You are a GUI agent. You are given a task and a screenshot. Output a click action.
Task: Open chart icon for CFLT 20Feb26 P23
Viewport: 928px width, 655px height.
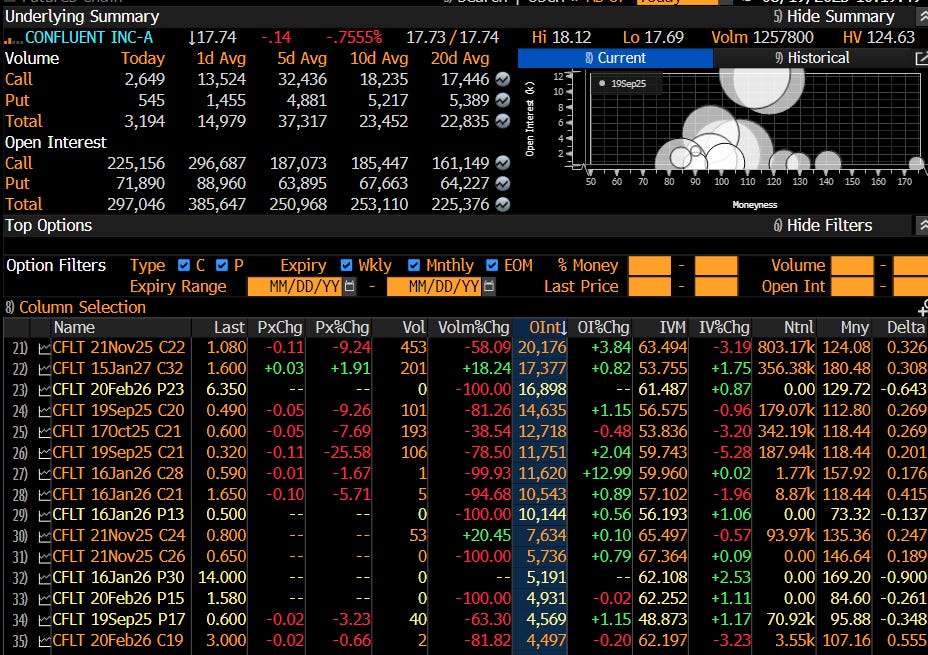(44, 390)
